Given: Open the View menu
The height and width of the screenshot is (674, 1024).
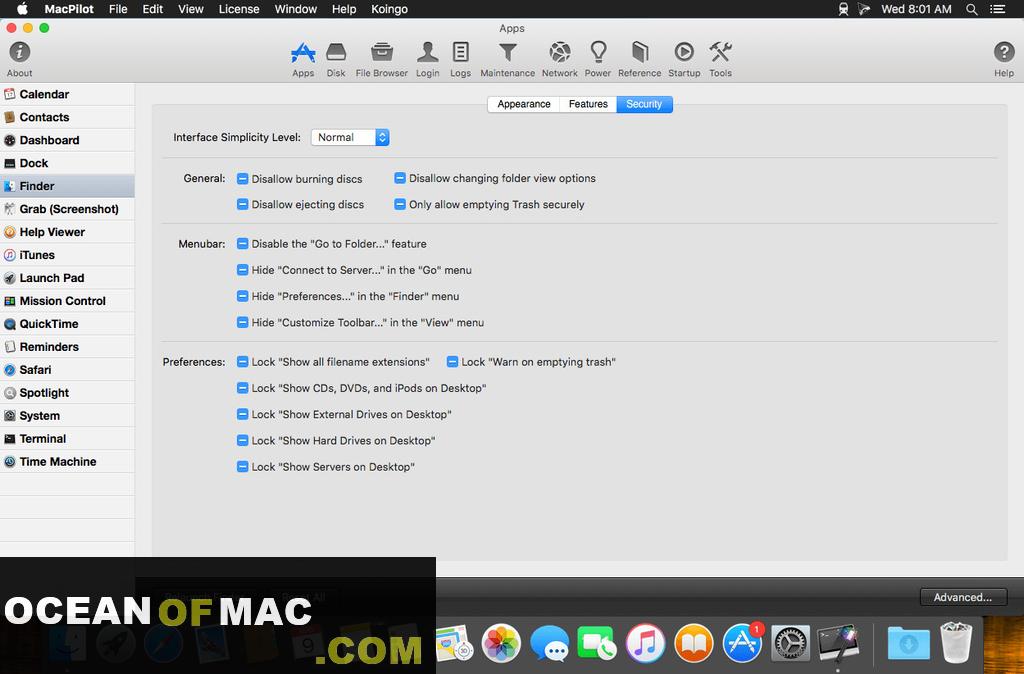Looking at the screenshot, I should click(x=191, y=9).
